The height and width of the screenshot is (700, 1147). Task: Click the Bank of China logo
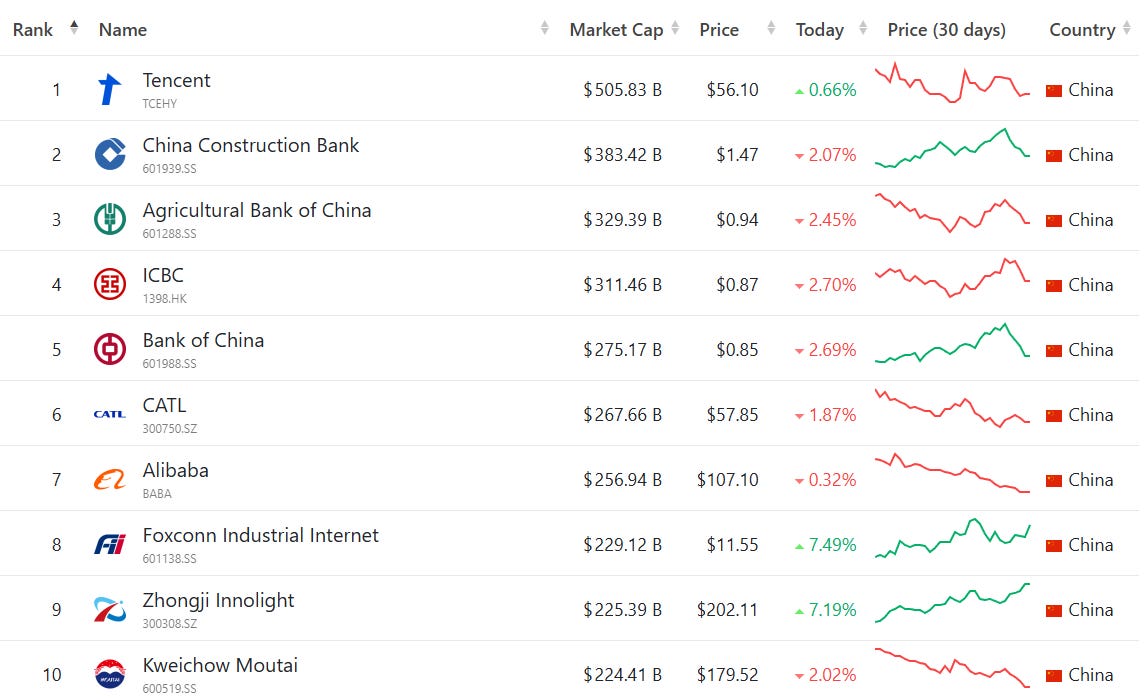click(110, 350)
